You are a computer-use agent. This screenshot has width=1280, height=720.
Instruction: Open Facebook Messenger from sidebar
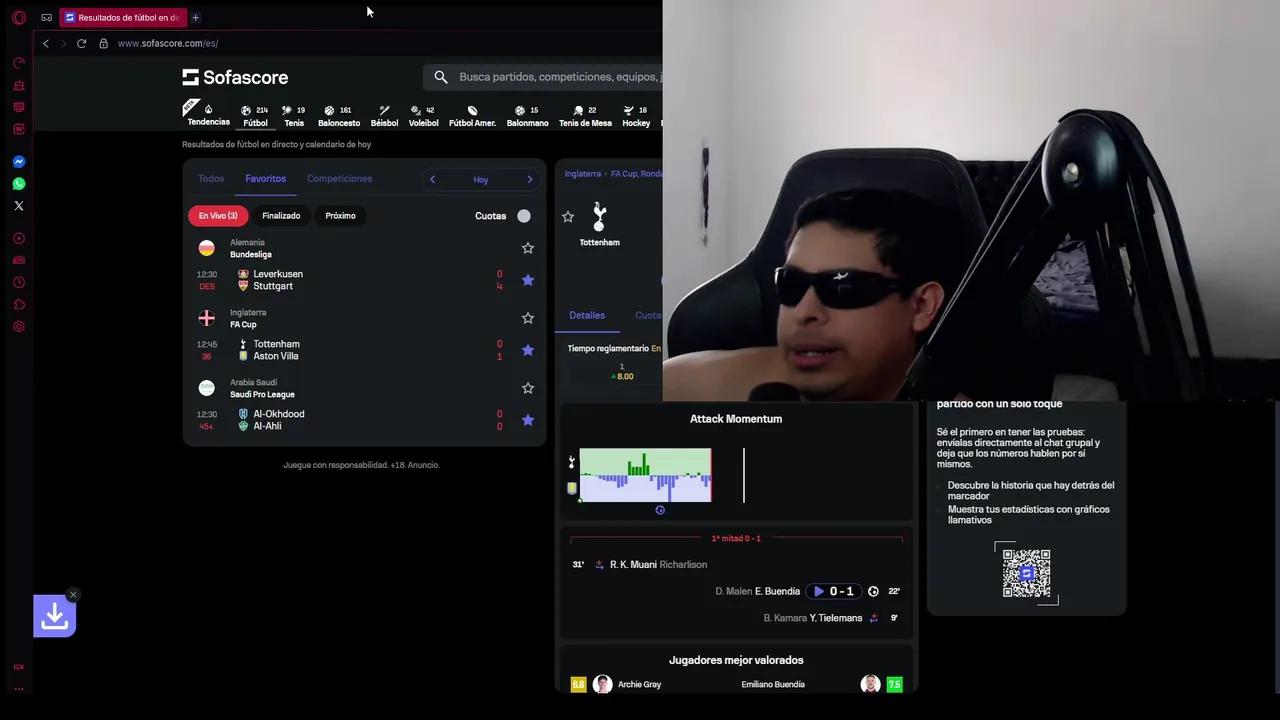click(18, 162)
